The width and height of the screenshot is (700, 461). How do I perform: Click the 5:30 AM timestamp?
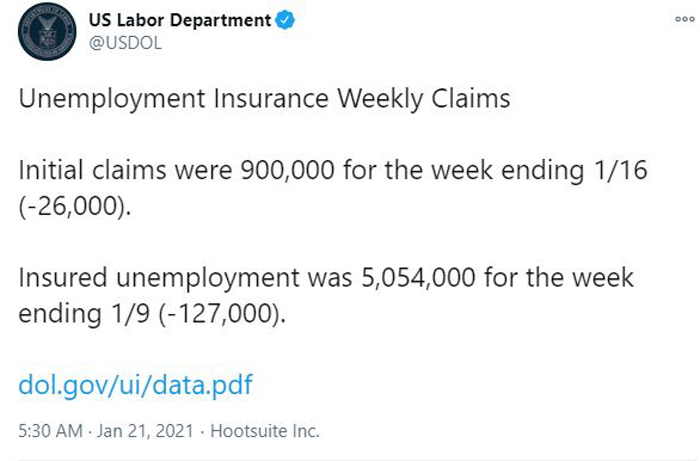point(50,431)
